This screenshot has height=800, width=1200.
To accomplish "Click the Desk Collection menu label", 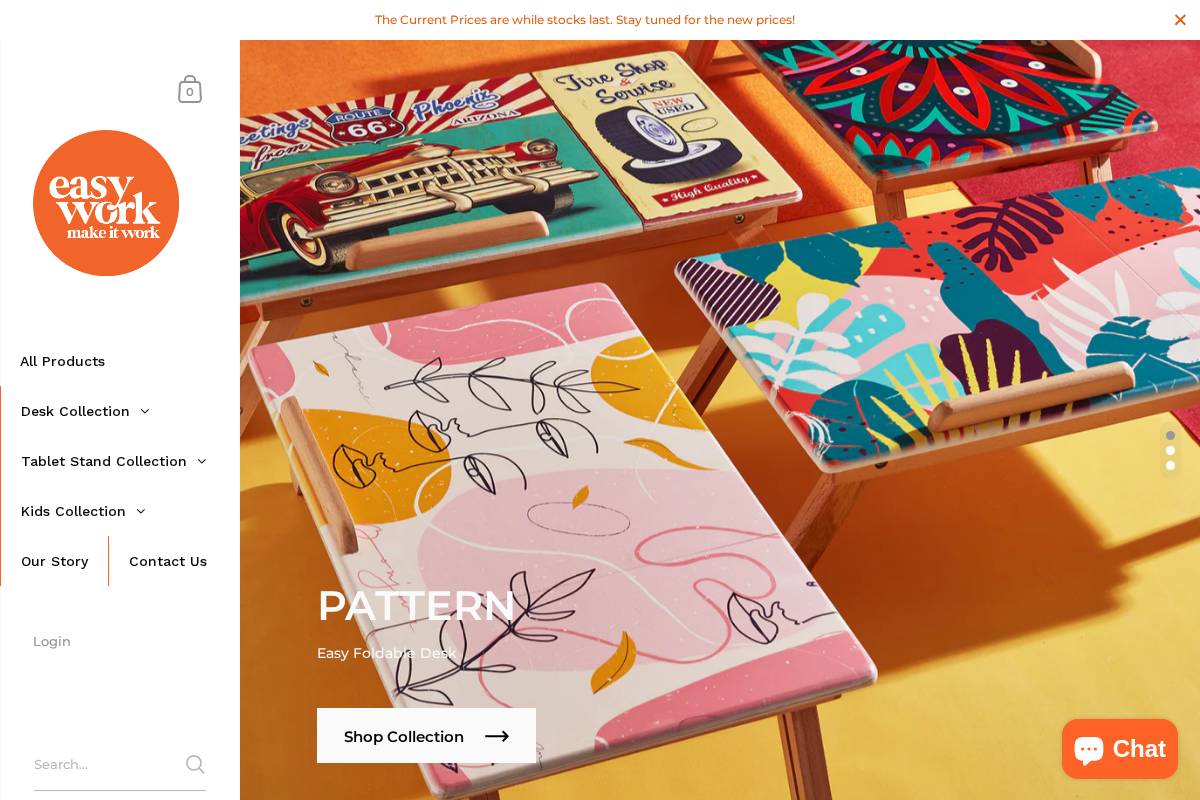I will click(75, 411).
